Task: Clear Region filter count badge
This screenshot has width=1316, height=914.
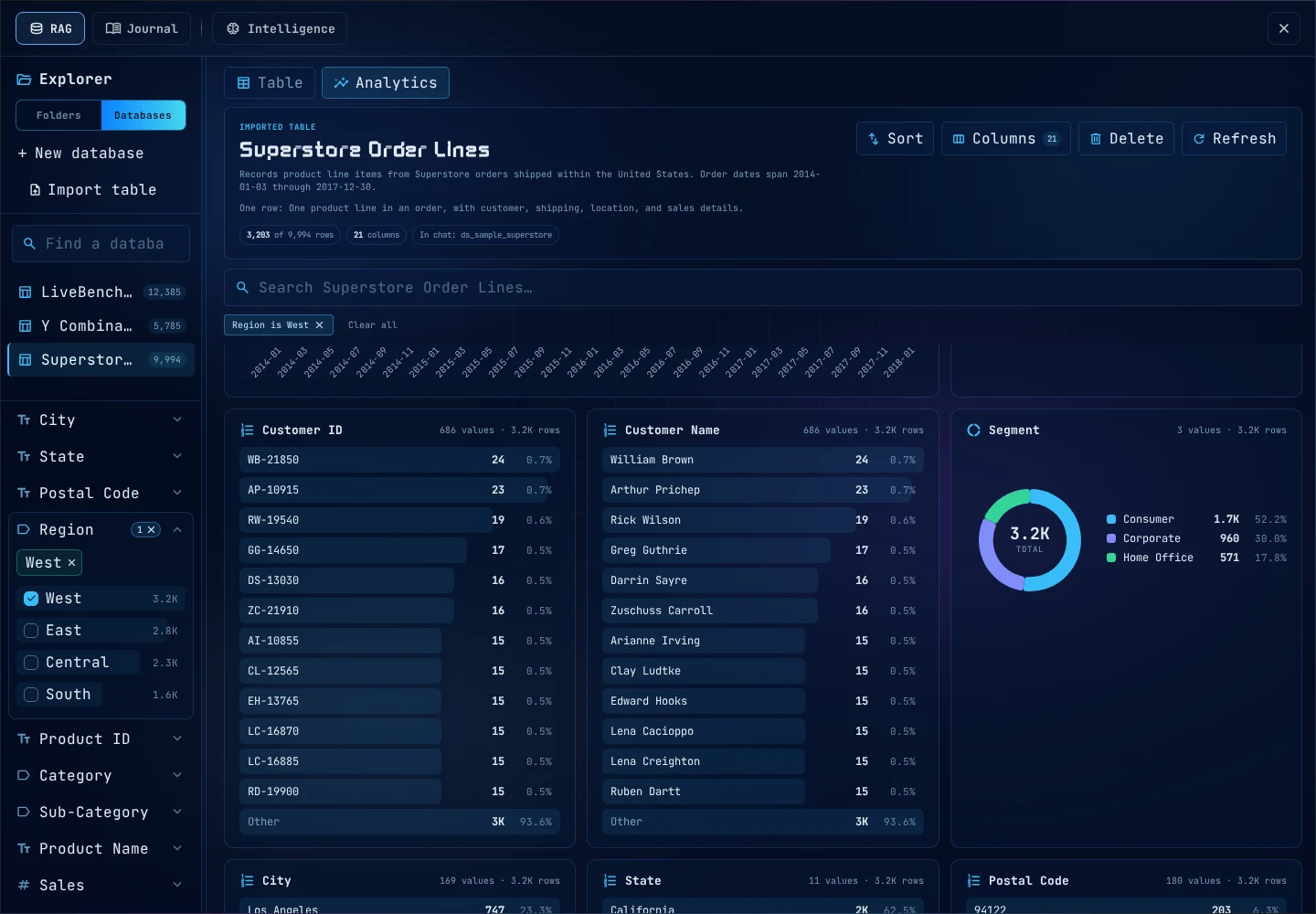Action: [x=146, y=530]
